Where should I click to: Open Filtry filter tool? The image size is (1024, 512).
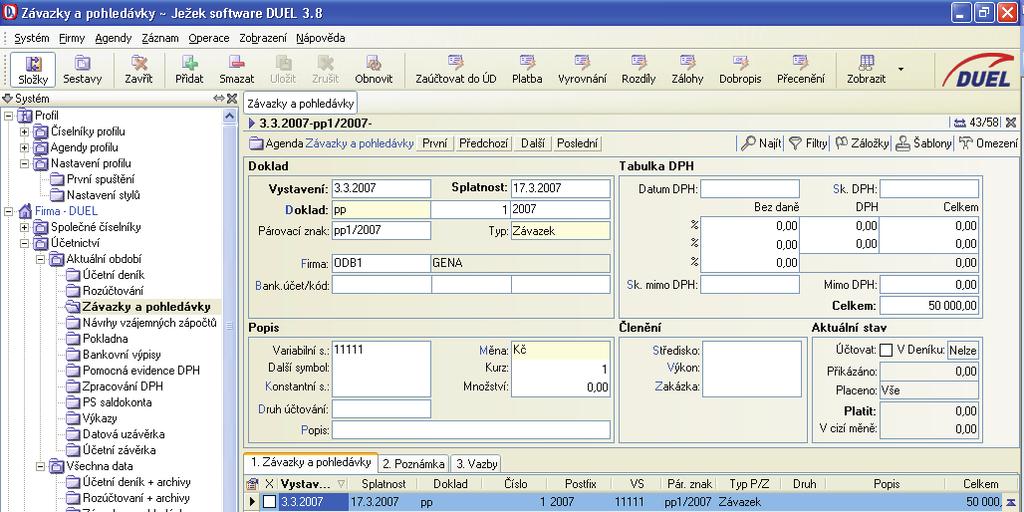coord(808,144)
